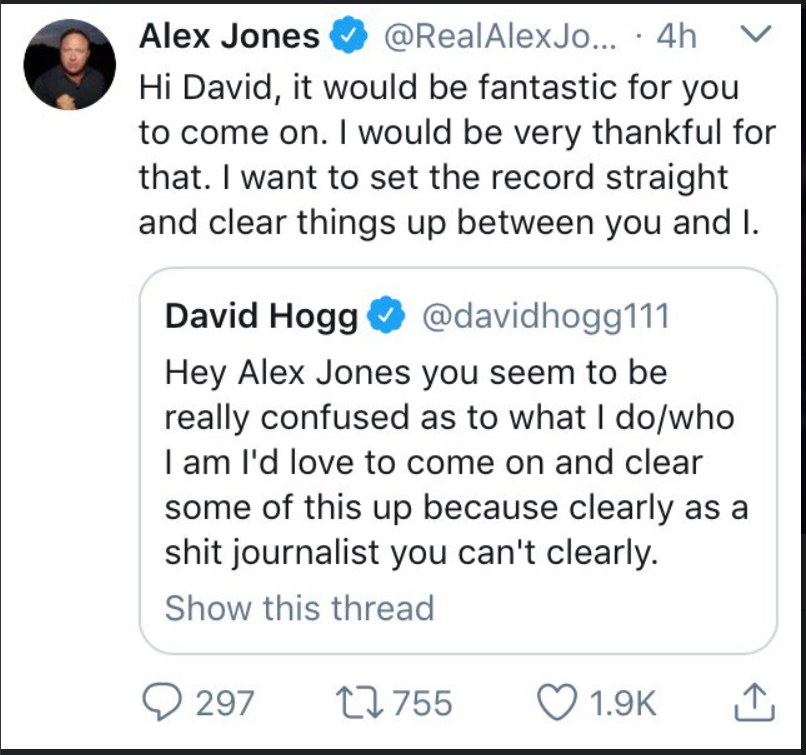Screen dimensions: 806x755
Task: Click the @davidhogg111 handle
Action: tap(546, 316)
